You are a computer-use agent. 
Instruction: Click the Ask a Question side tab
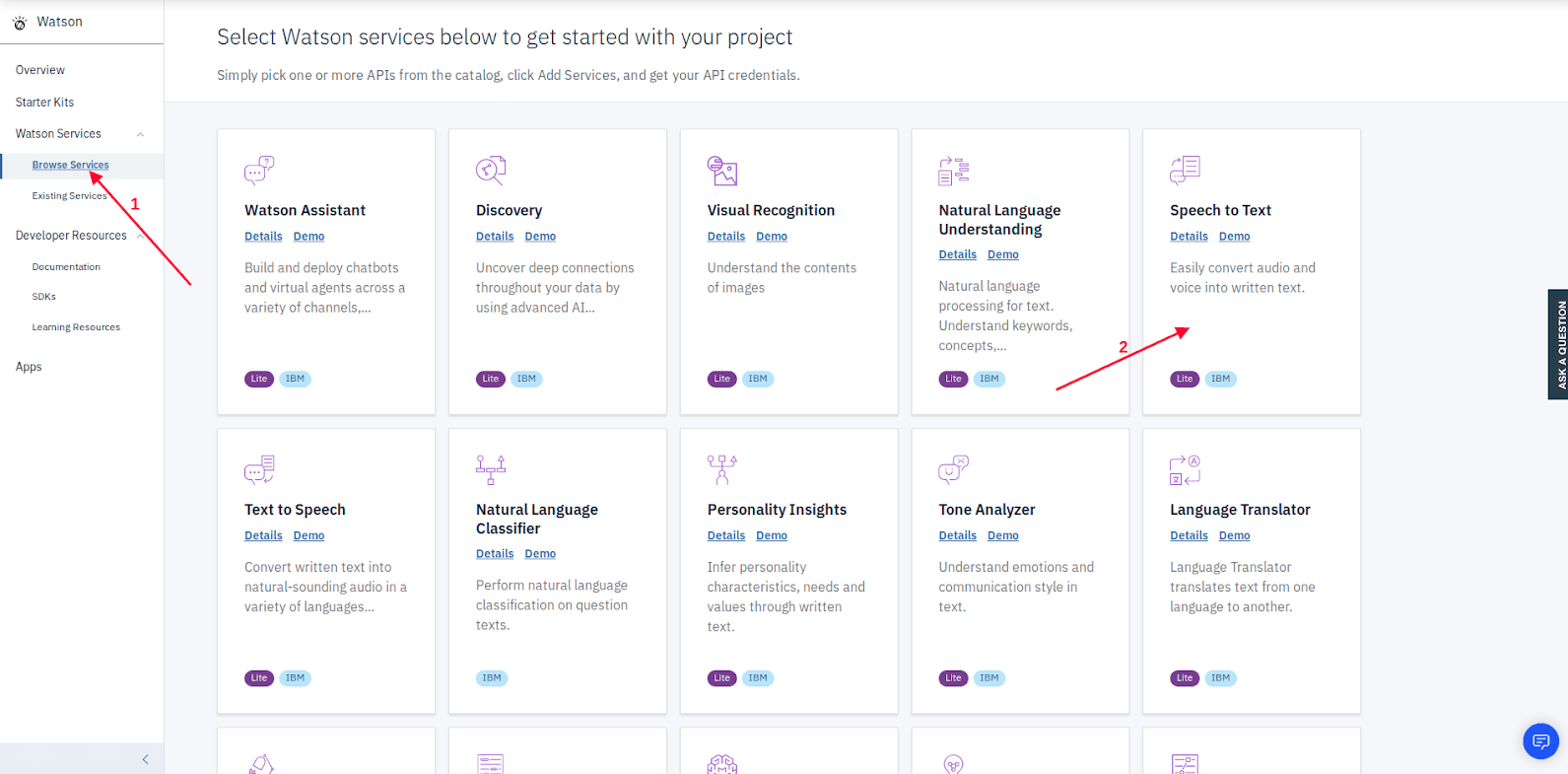coord(1558,344)
